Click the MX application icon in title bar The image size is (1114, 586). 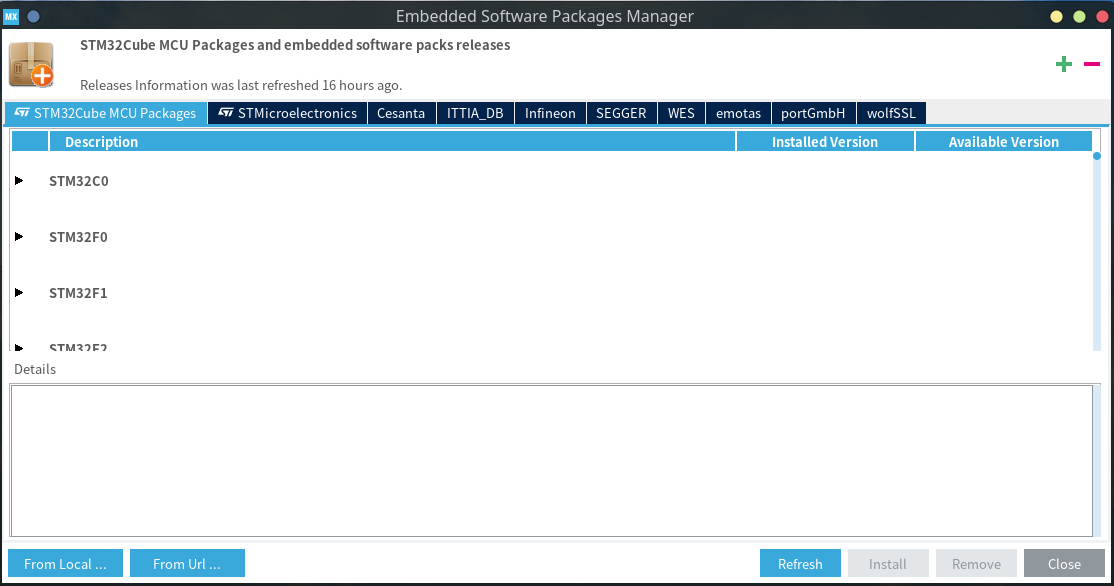click(x=11, y=16)
